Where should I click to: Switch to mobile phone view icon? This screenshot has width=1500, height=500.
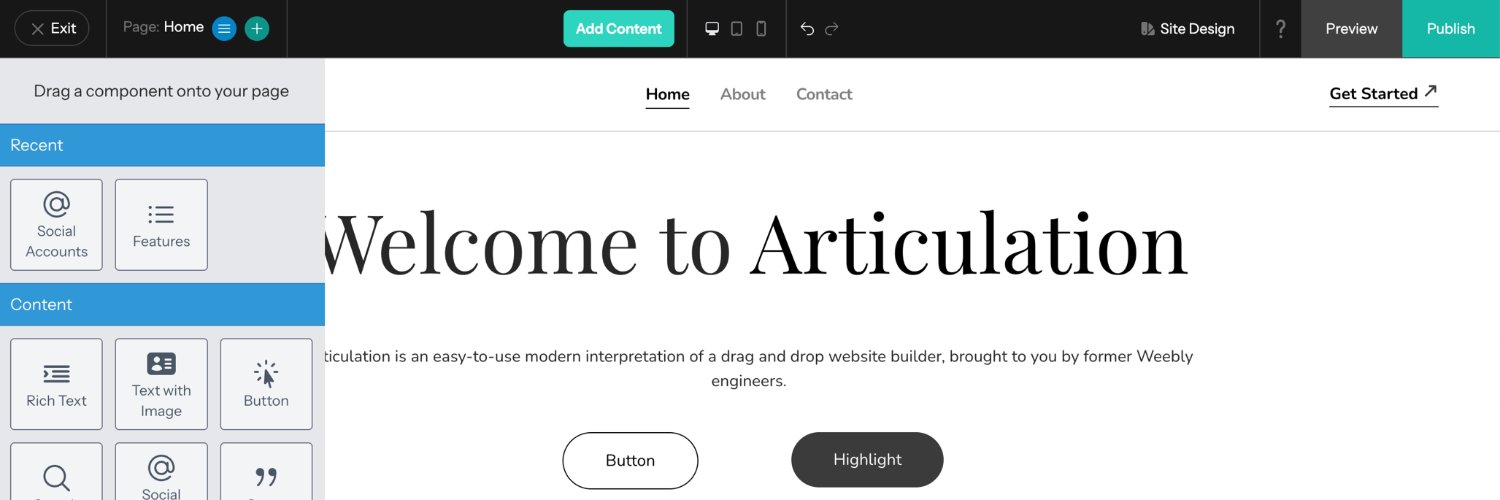point(761,29)
